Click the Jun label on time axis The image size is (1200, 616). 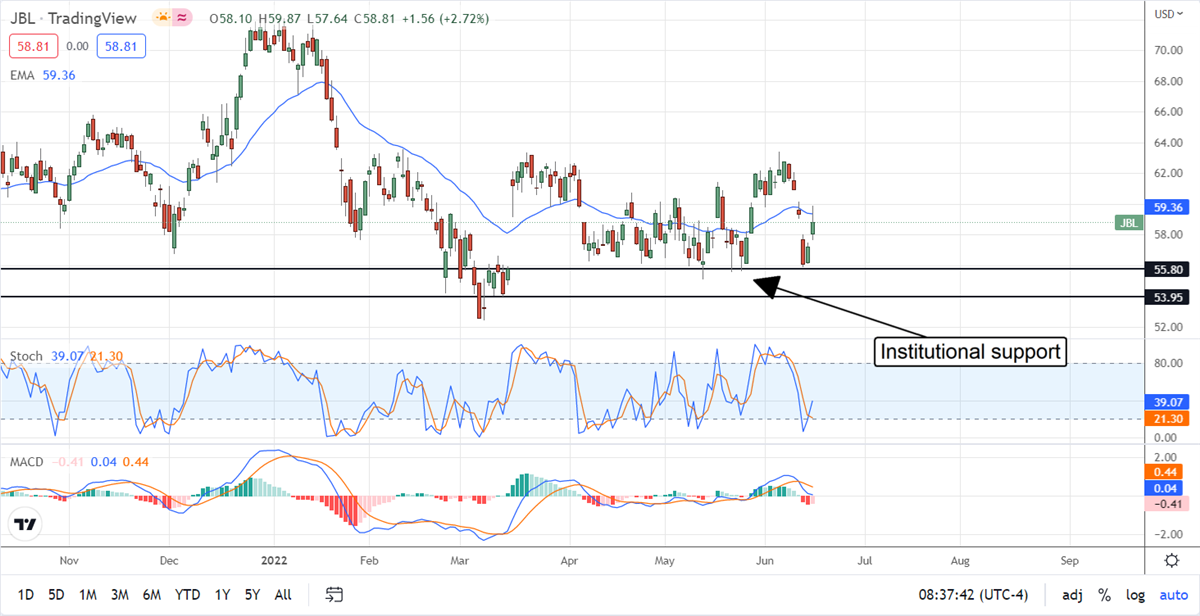766,561
